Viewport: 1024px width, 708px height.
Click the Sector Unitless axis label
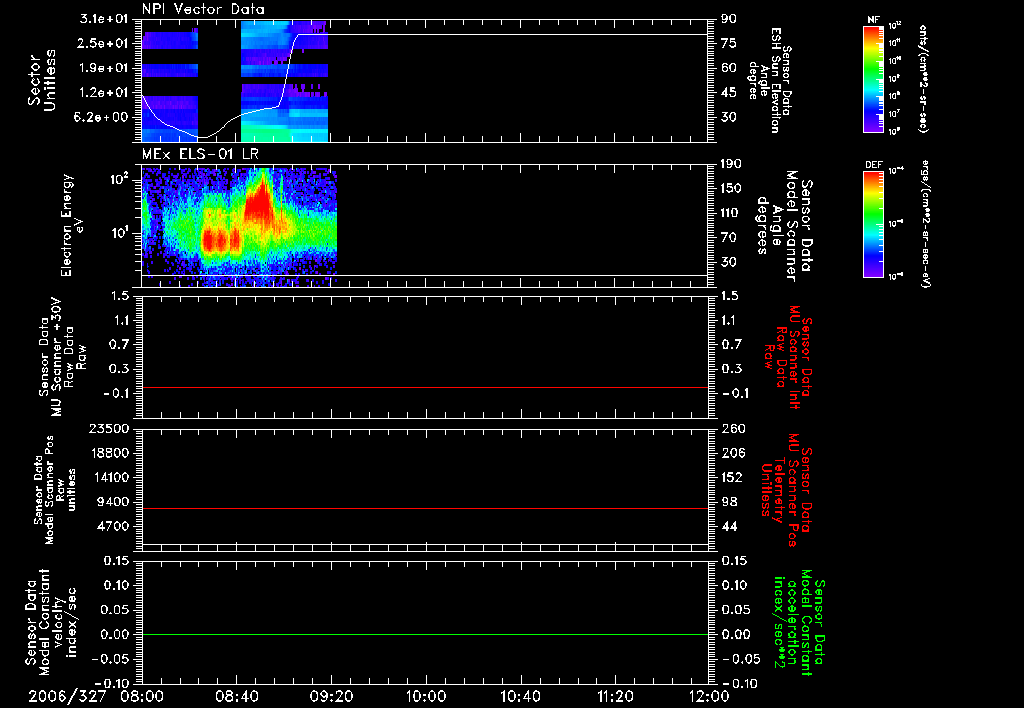point(42,80)
